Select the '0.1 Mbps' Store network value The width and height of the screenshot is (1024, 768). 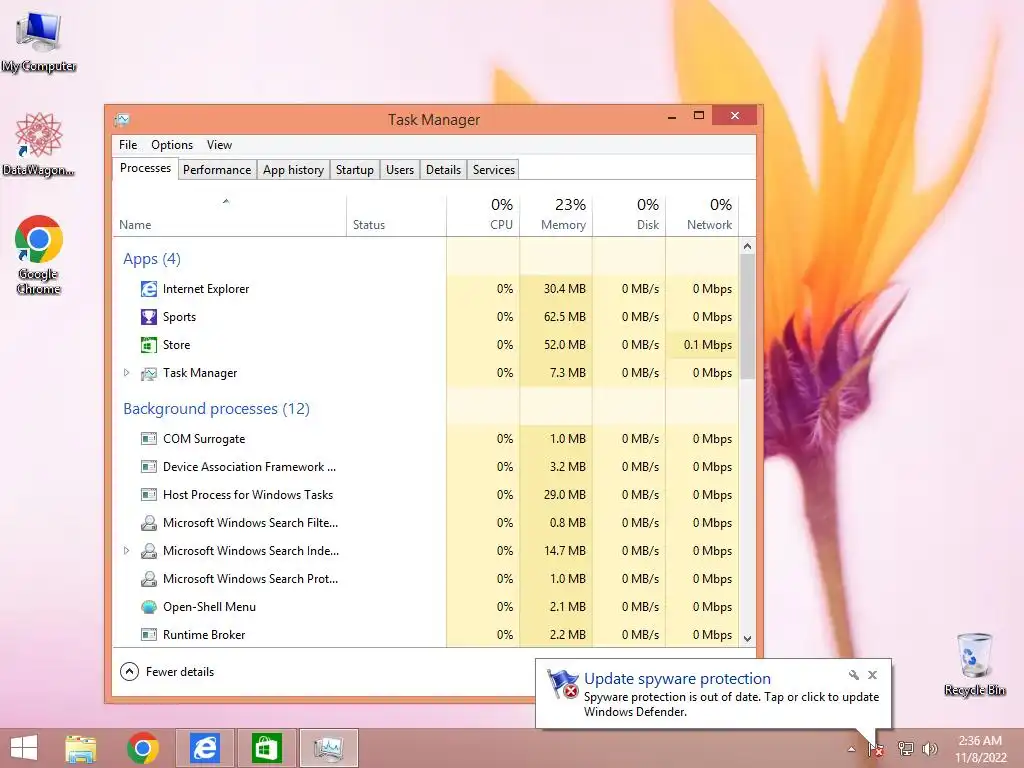pos(707,345)
